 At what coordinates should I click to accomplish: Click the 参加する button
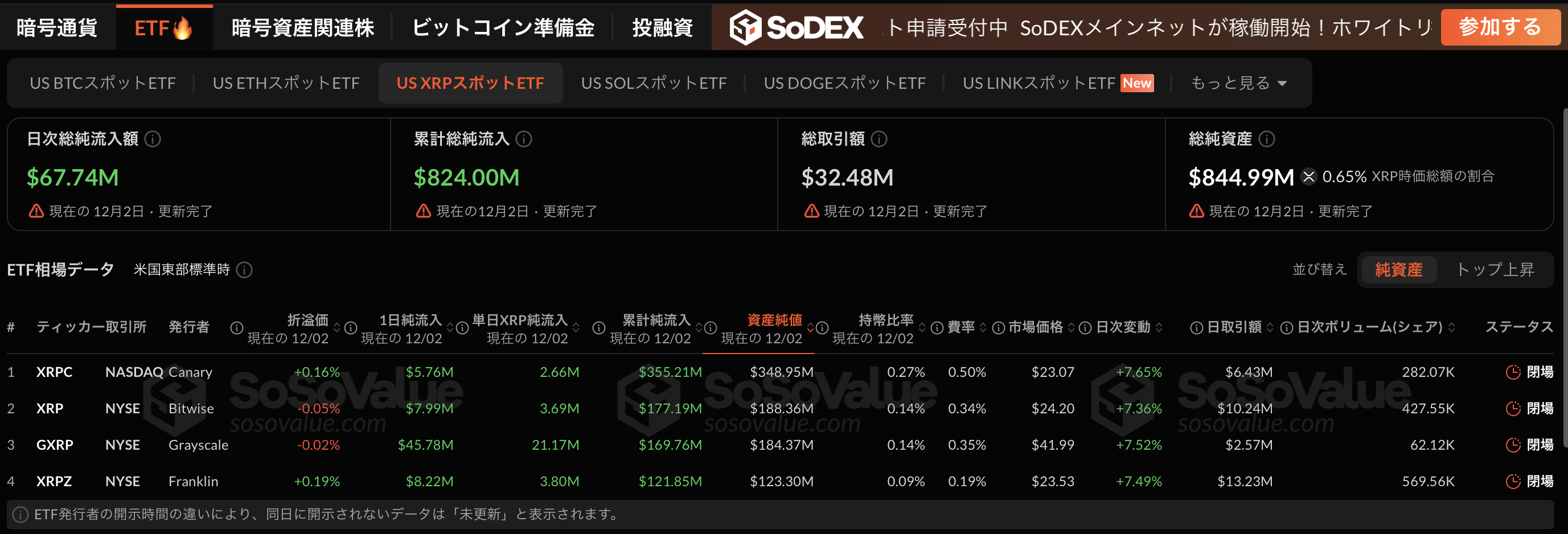point(1499,27)
